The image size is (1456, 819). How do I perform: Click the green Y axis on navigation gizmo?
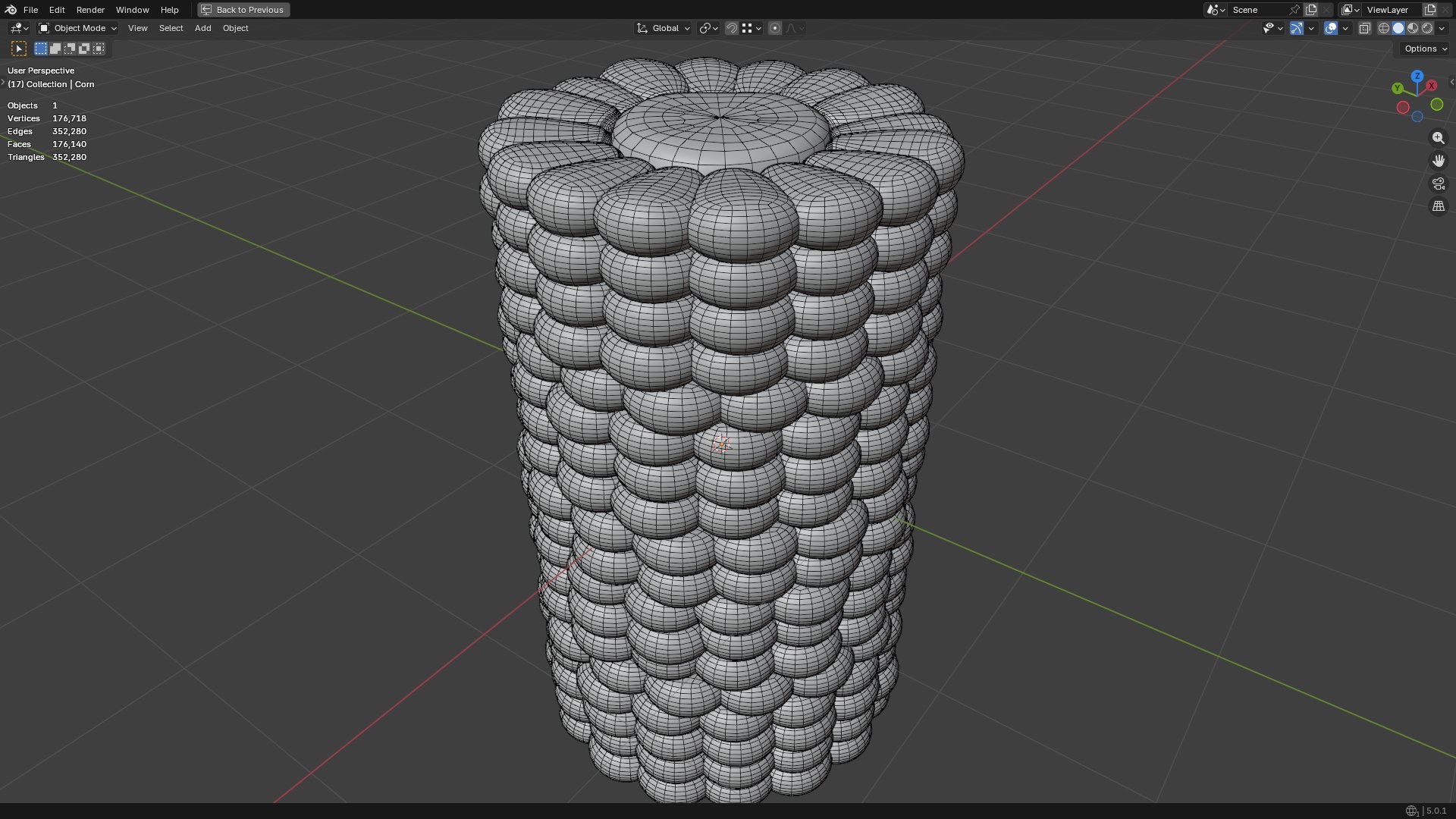1398,89
